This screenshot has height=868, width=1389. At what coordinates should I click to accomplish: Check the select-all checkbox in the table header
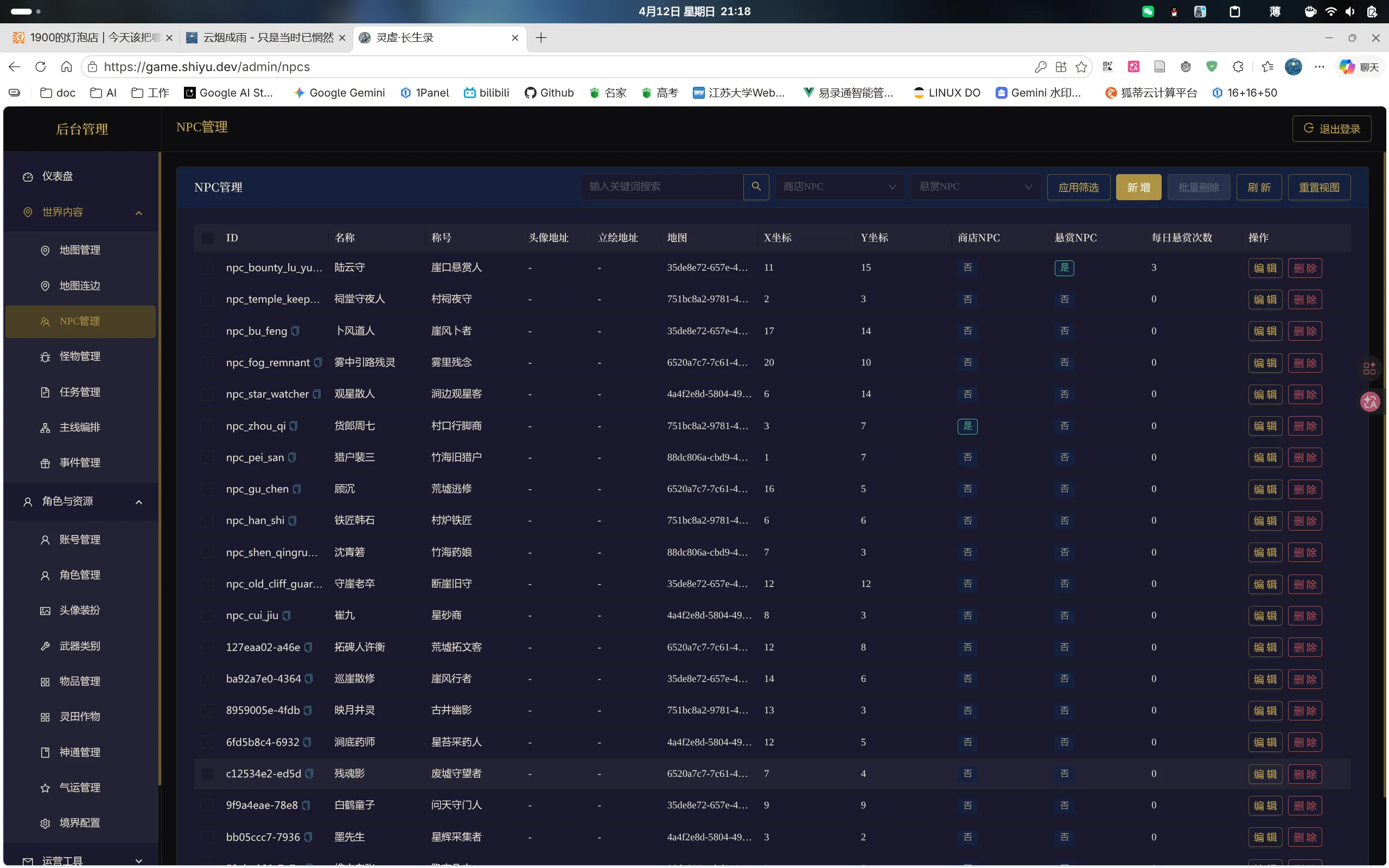click(x=207, y=238)
